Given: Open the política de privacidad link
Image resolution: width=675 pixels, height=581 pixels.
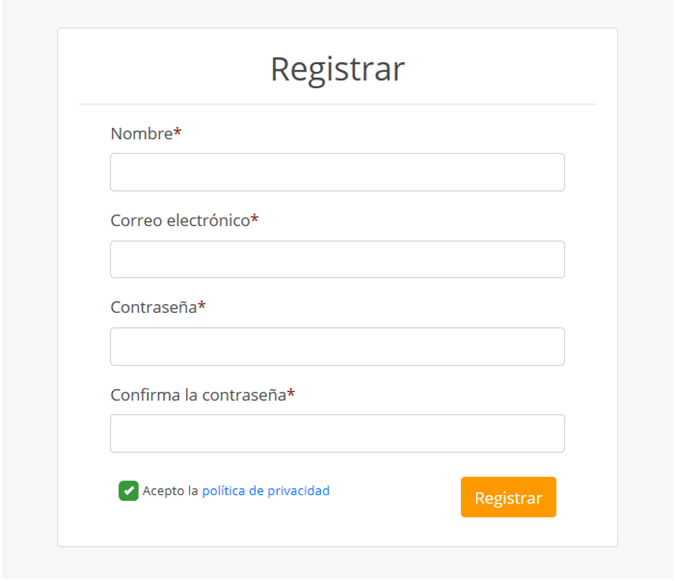Looking at the screenshot, I should [266, 491].
